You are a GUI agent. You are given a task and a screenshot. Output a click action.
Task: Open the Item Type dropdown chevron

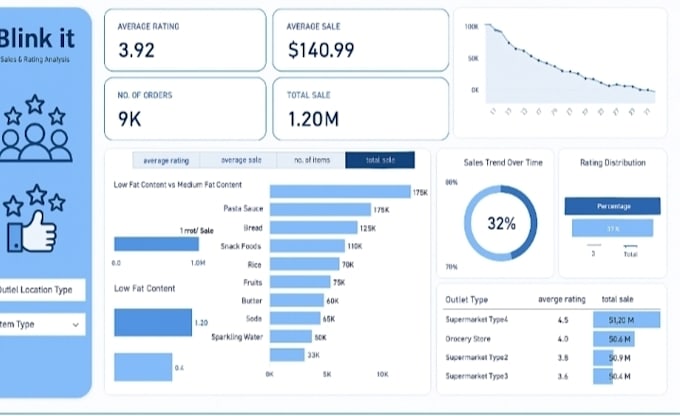pos(75,324)
